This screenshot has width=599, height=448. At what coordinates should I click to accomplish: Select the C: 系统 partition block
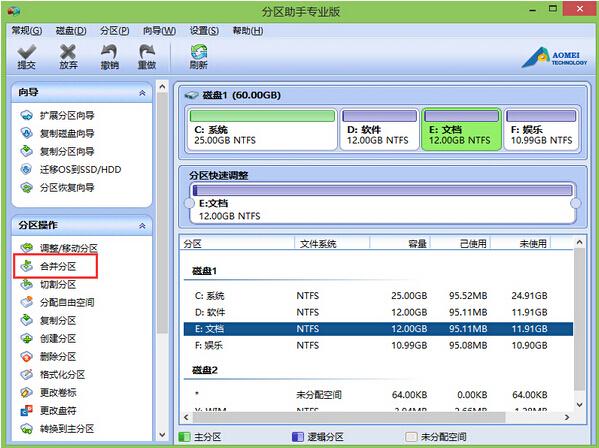pyautogui.click(x=262, y=129)
